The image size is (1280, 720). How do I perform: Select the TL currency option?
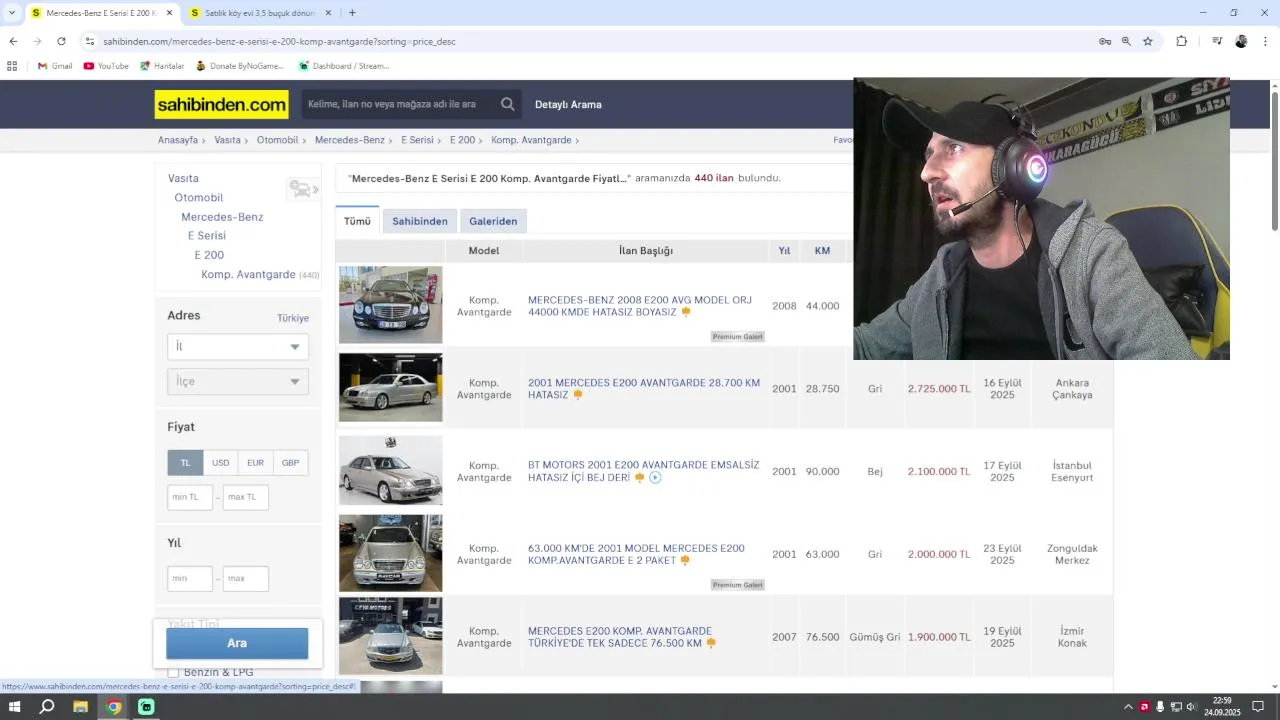185,463
